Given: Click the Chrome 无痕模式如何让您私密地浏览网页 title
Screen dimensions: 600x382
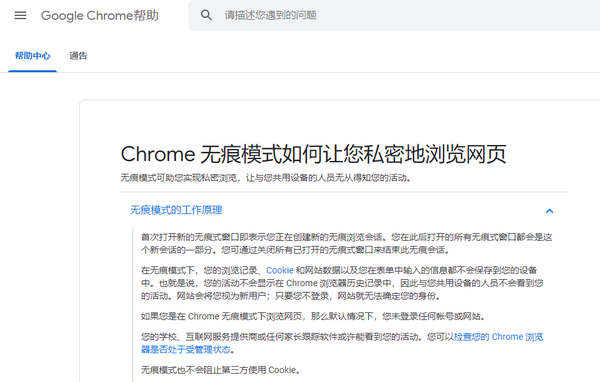Looking at the screenshot, I should (x=313, y=154).
